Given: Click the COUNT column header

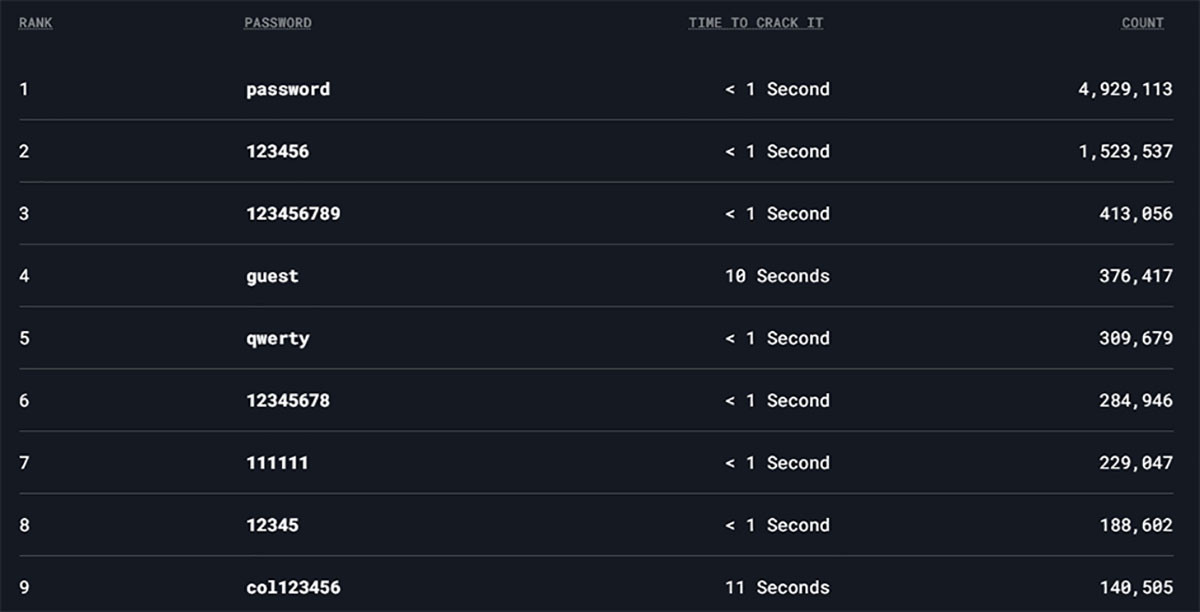Looking at the screenshot, I should coord(1142,23).
